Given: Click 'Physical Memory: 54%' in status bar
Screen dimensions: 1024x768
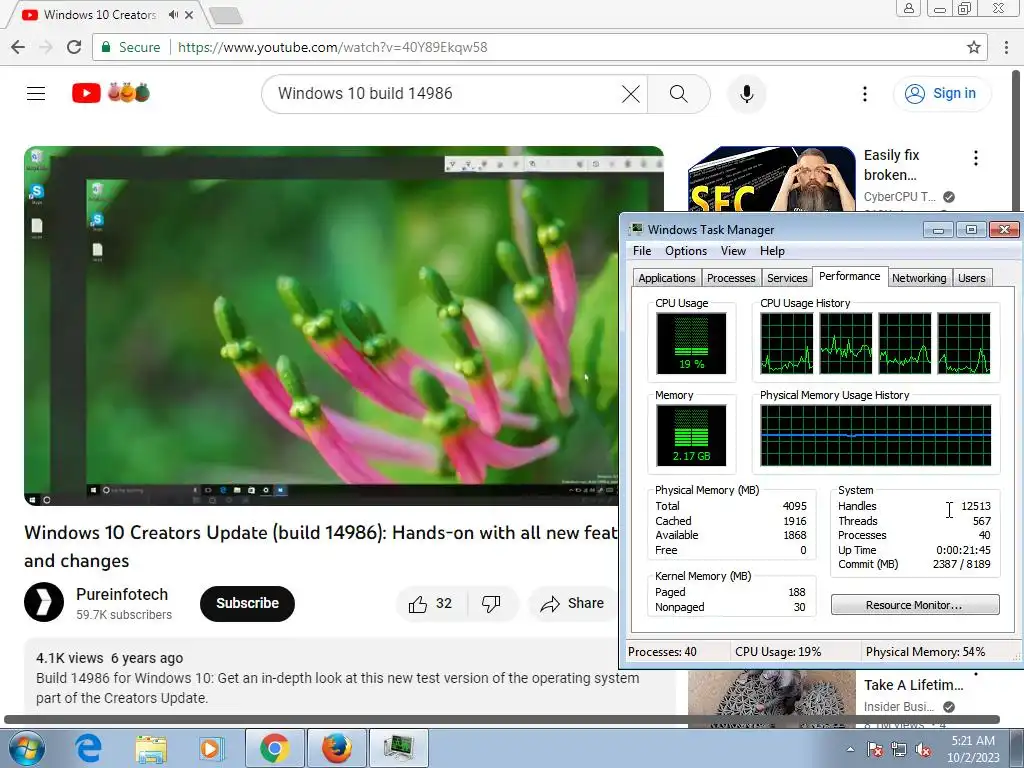Looking at the screenshot, I should (x=925, y=652).
